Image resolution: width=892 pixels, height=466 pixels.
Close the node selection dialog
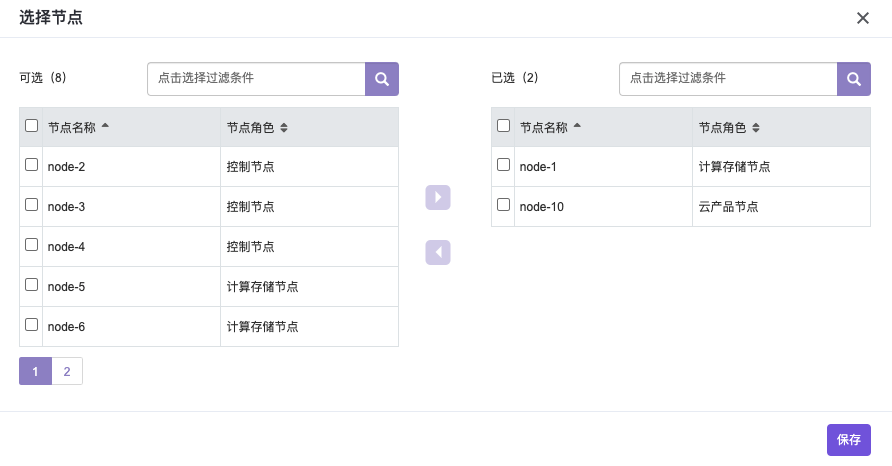pyautogui.click(x=862, y=18)
